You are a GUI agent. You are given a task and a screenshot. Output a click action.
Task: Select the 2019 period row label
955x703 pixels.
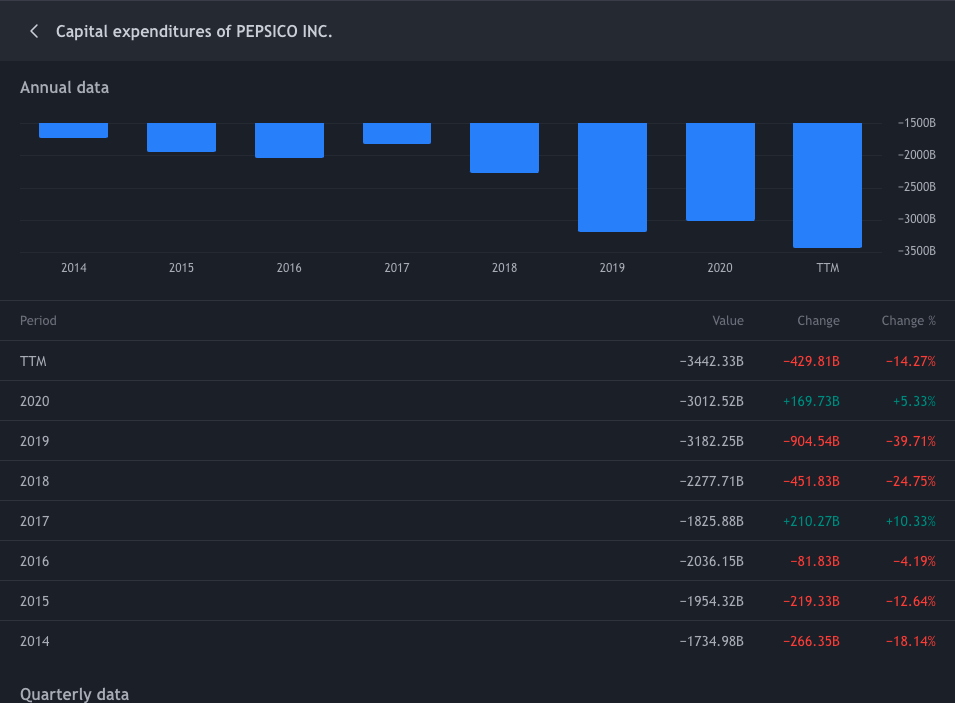[x=35, y=441]
